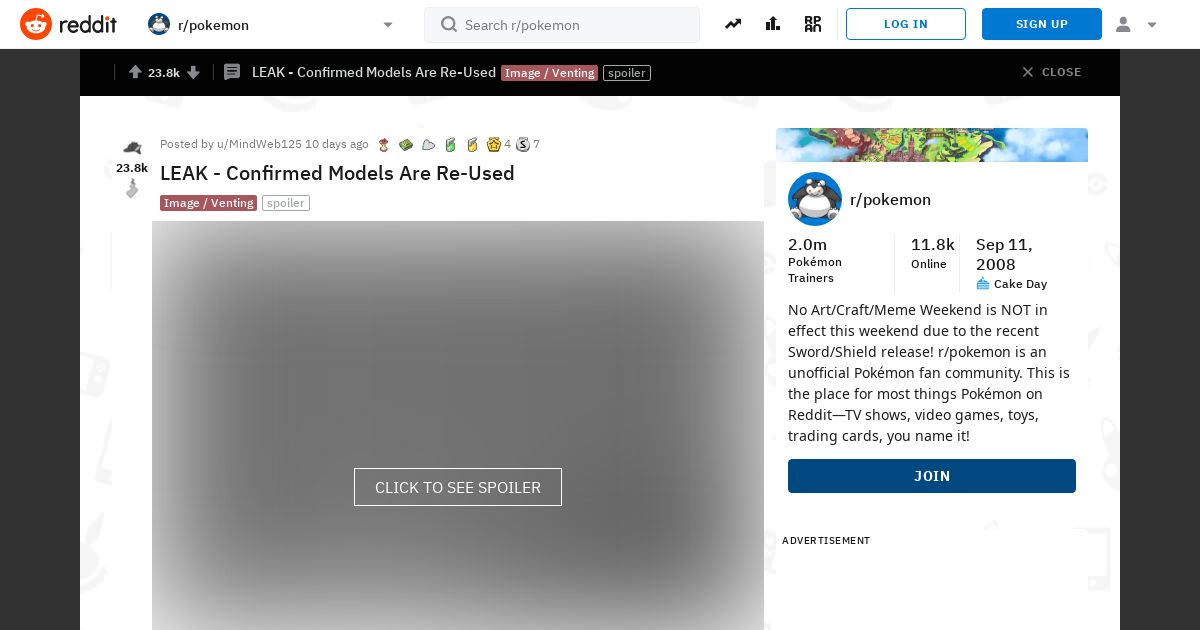Click the 23.8k score in black bar
Viewport: 1200px width, 630px height.
point(164,73)
